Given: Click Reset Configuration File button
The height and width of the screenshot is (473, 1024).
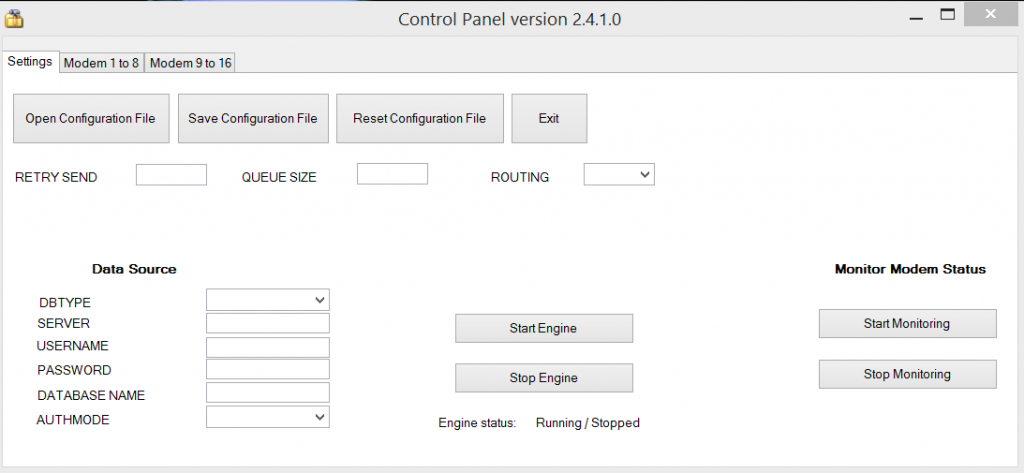Looking at the screenshot, I should pos(419,119).
